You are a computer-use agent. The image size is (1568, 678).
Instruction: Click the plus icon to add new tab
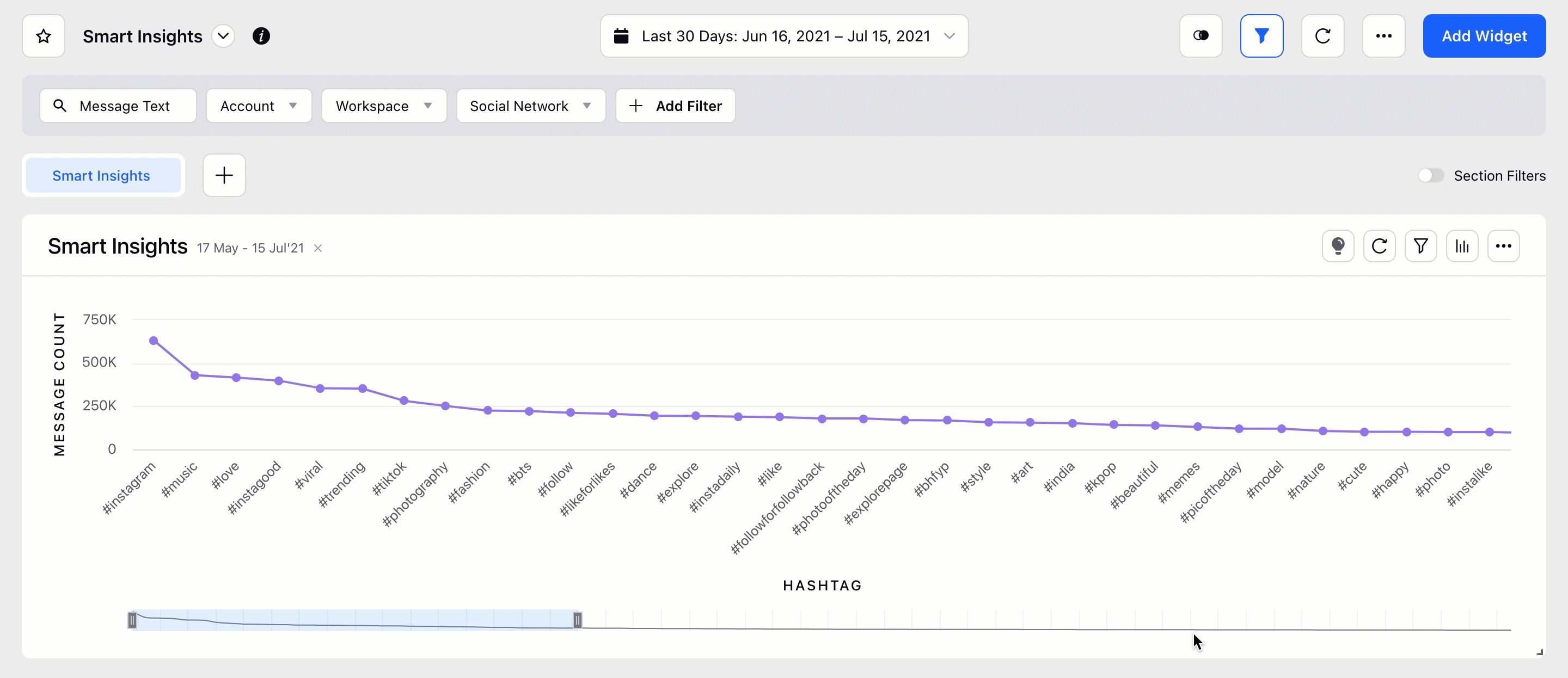(224, 176)
